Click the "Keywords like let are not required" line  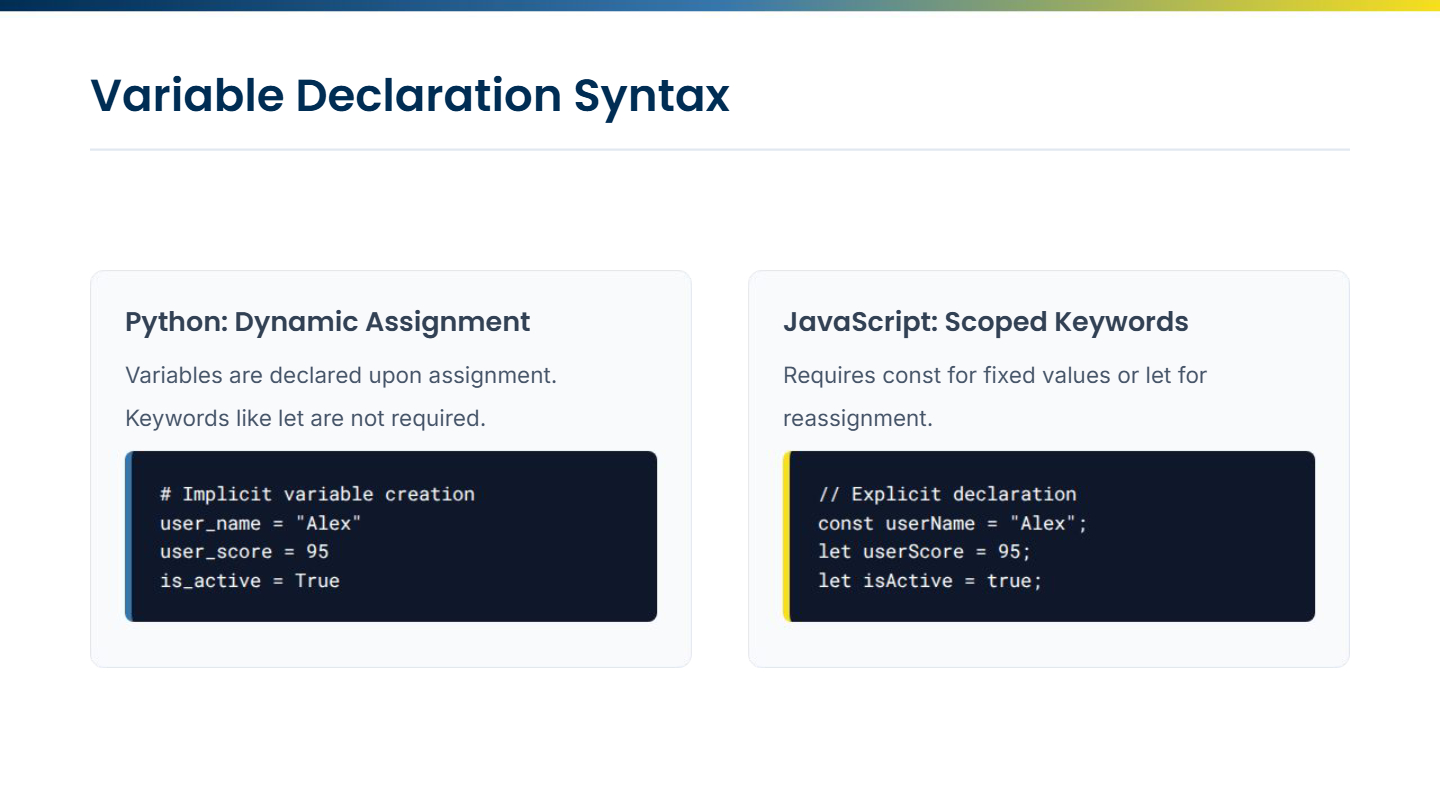(305, 418)
